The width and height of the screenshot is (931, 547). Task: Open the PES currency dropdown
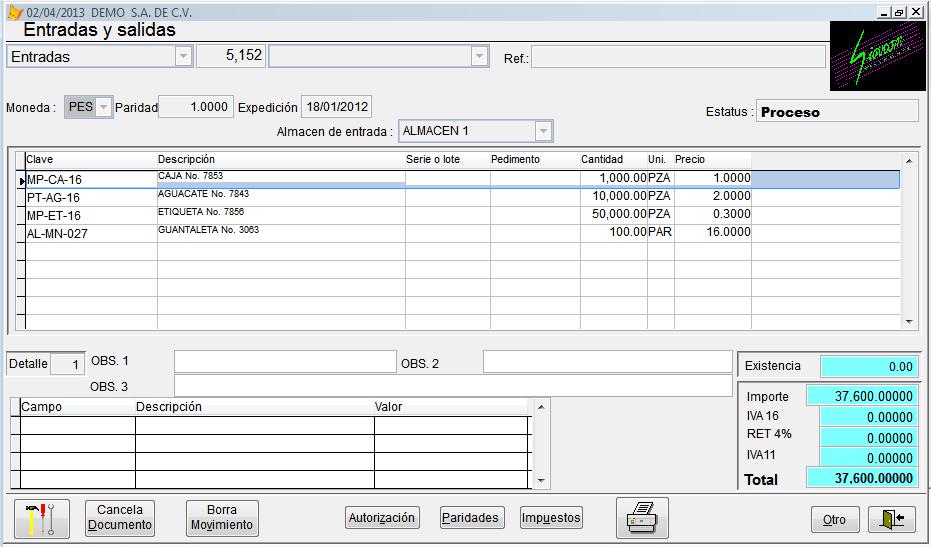coord(103,107)
